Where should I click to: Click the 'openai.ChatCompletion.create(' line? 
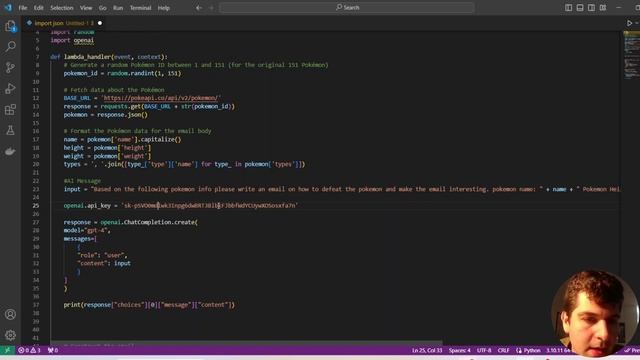point(131,222)
